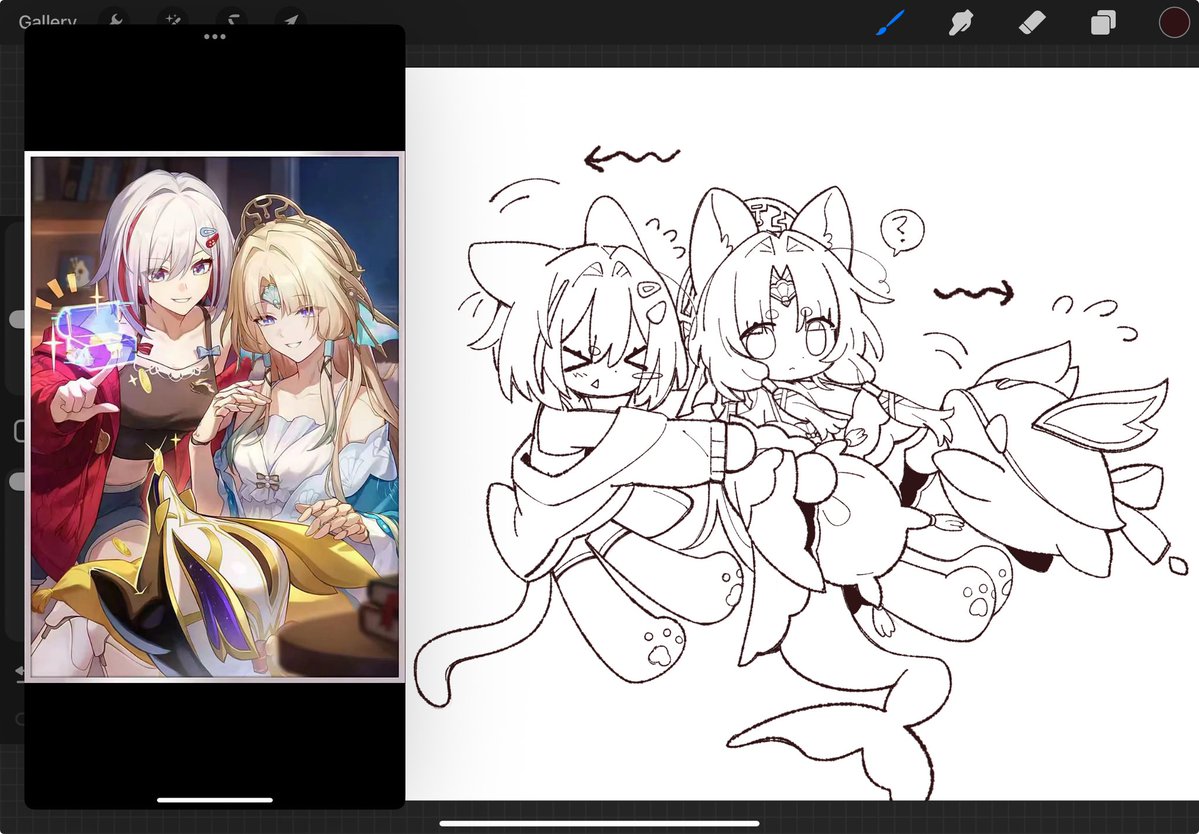Tap the undo arrow in the sidebar
Viewport: 1199px width, 834px height.
[20, 671]
